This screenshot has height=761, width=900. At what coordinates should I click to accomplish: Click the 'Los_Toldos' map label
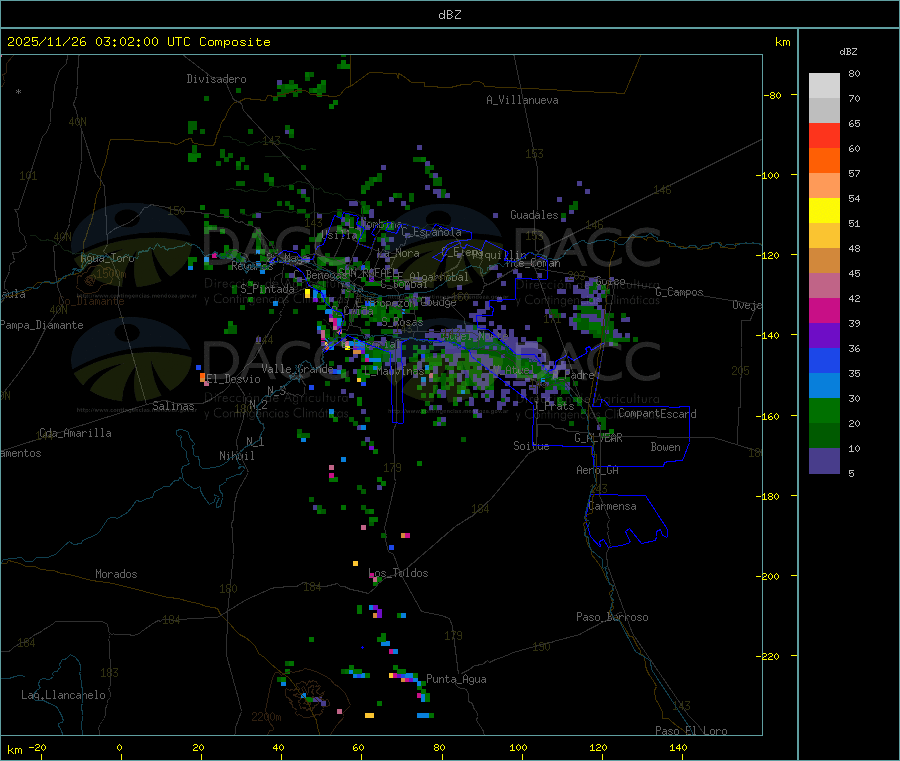point(398,573)
